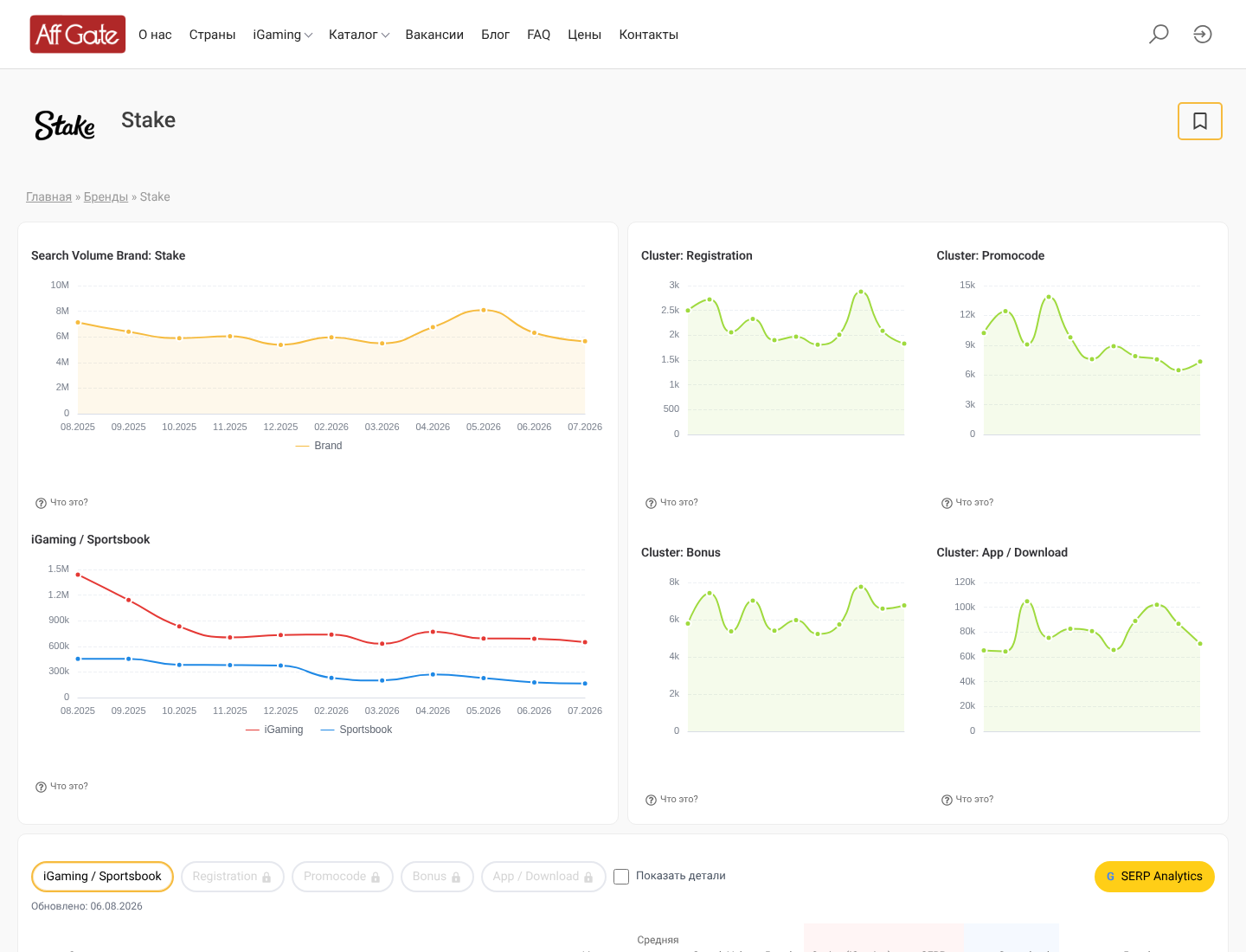
Task: Open help under iGaming / Sportsbook chart
Action: point(61,787)
